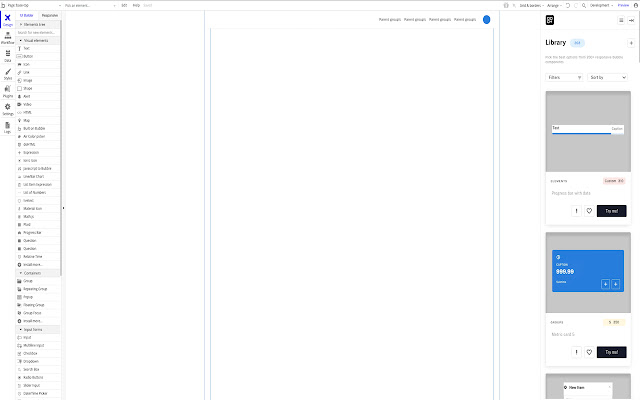Open info for Metric card 5
640x400 pixels.
click(x=576, y=352)
